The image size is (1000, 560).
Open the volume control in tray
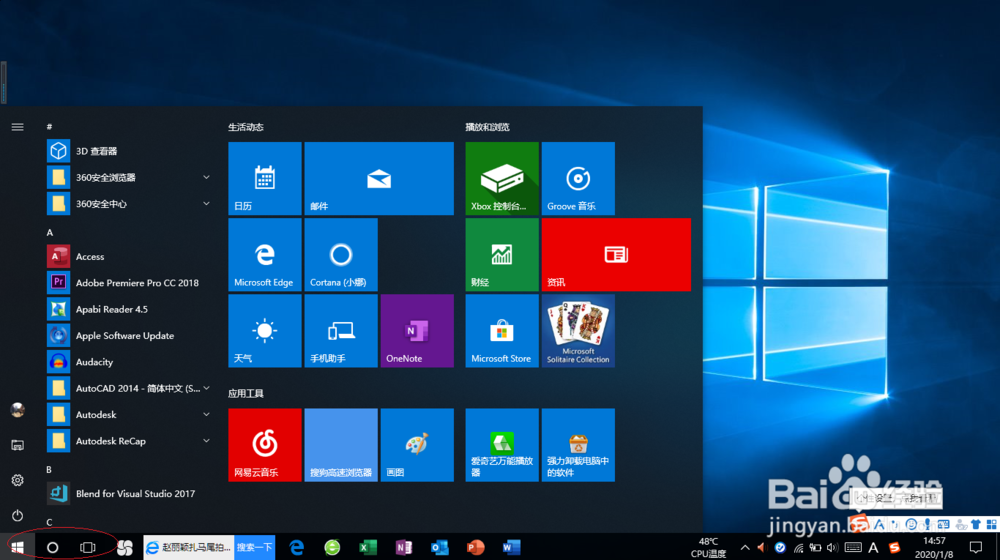tap(832, 547)
